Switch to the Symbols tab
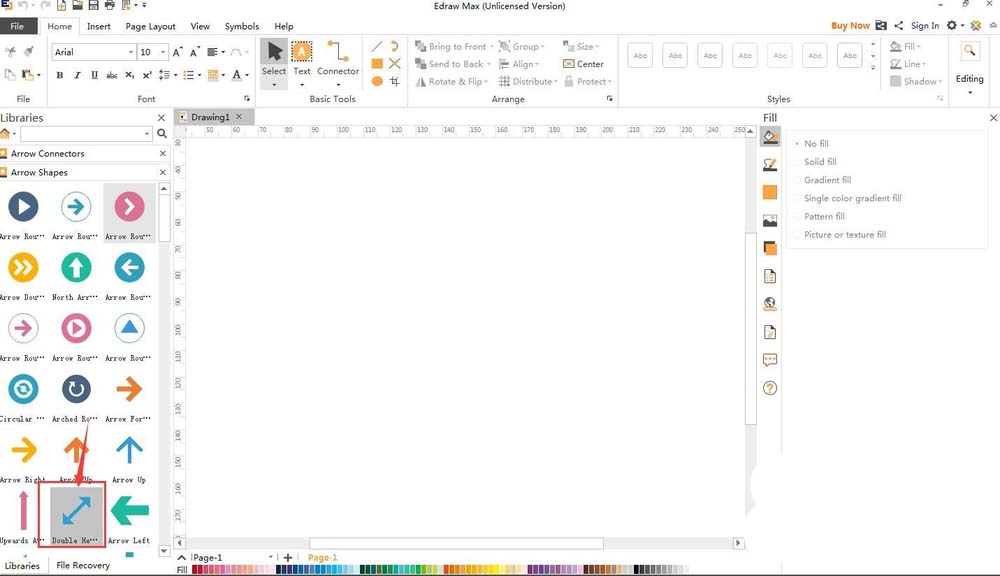The image size is (1000, 576). [x=242, y=26]
